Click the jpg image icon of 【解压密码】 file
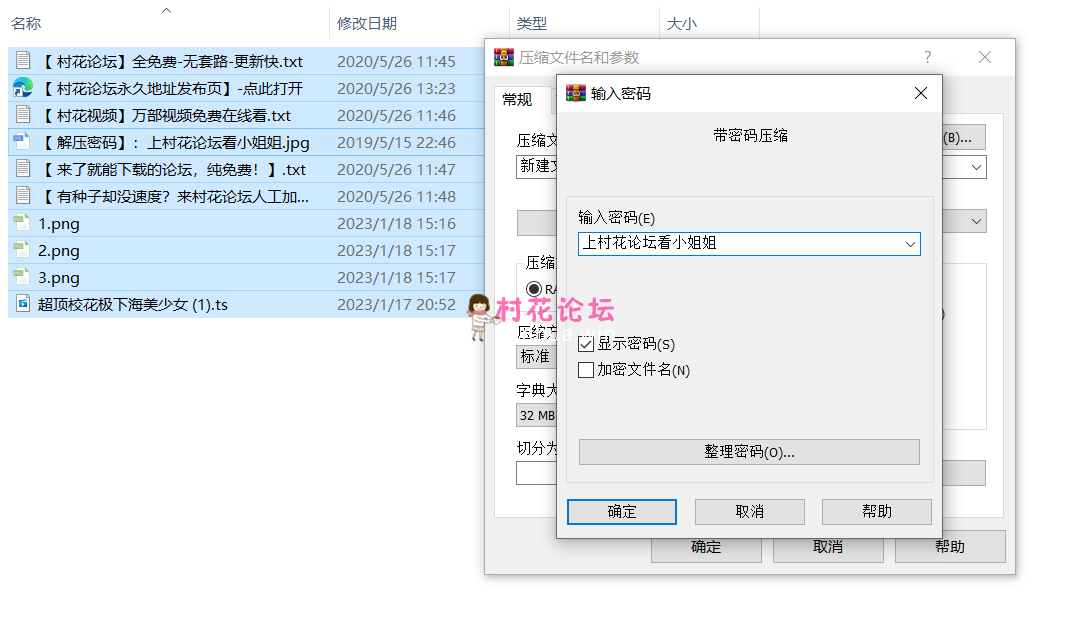1080x633 pixels. coord(22,142)
